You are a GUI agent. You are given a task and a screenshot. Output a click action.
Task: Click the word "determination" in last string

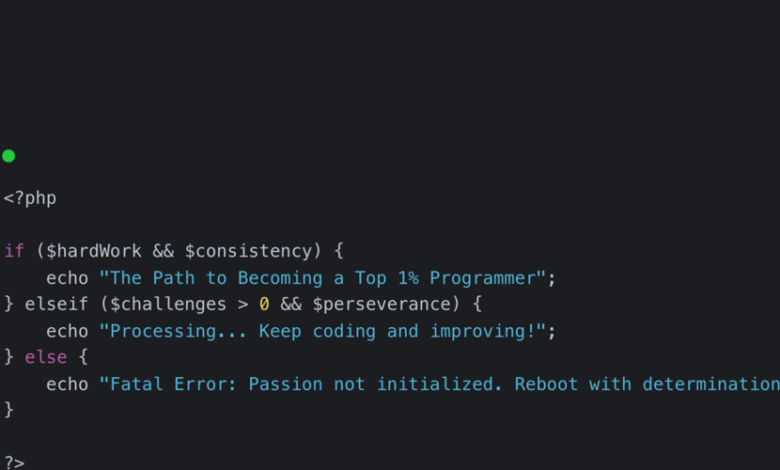point(711,384)
